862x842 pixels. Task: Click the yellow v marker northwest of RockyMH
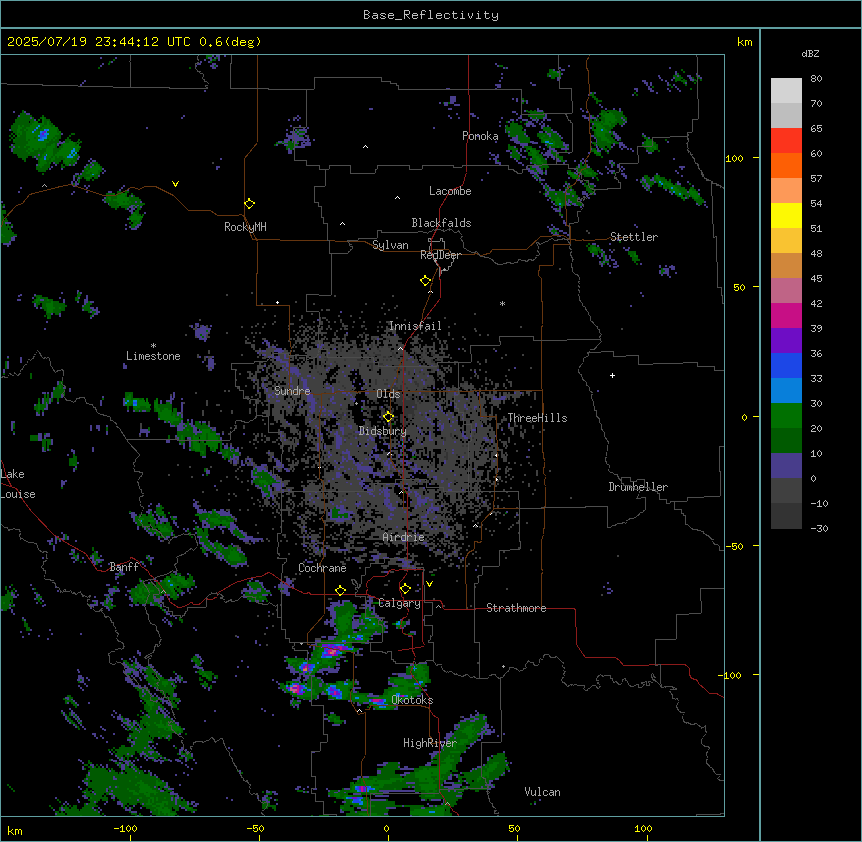[175, 184]
